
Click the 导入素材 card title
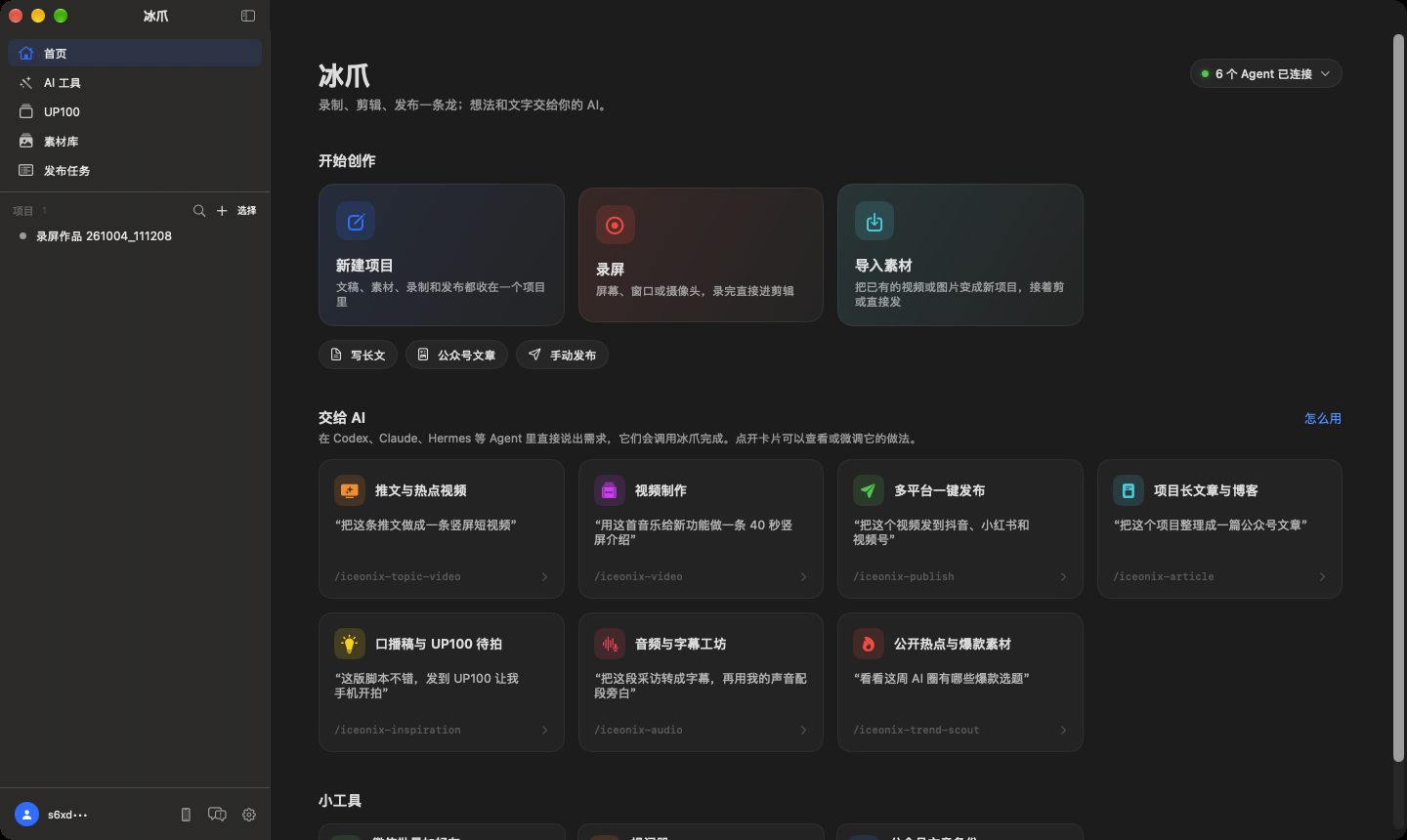(883, 265)
